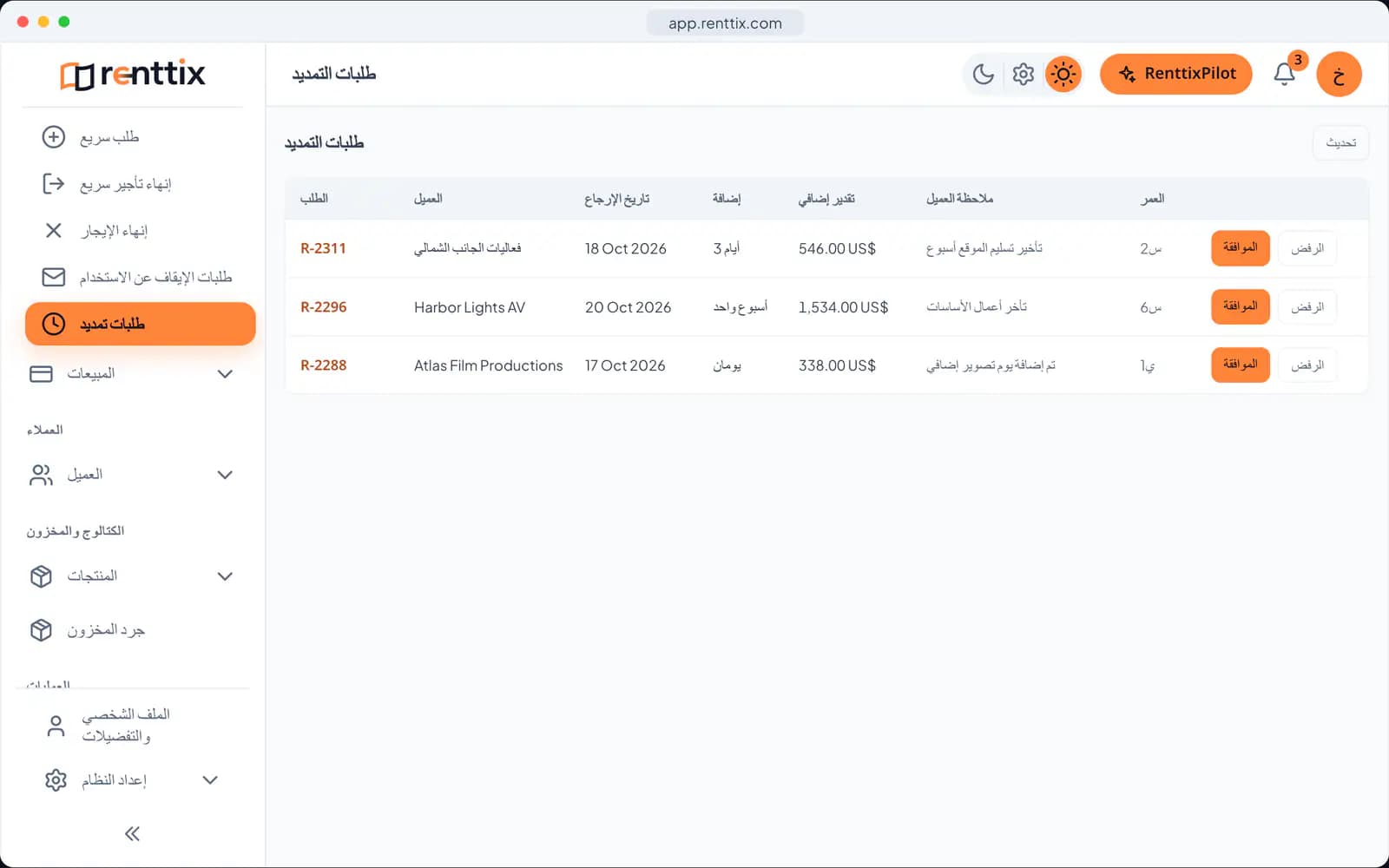
Task: Click the تحديث refresh button
Action: (x=1341, y=143)
